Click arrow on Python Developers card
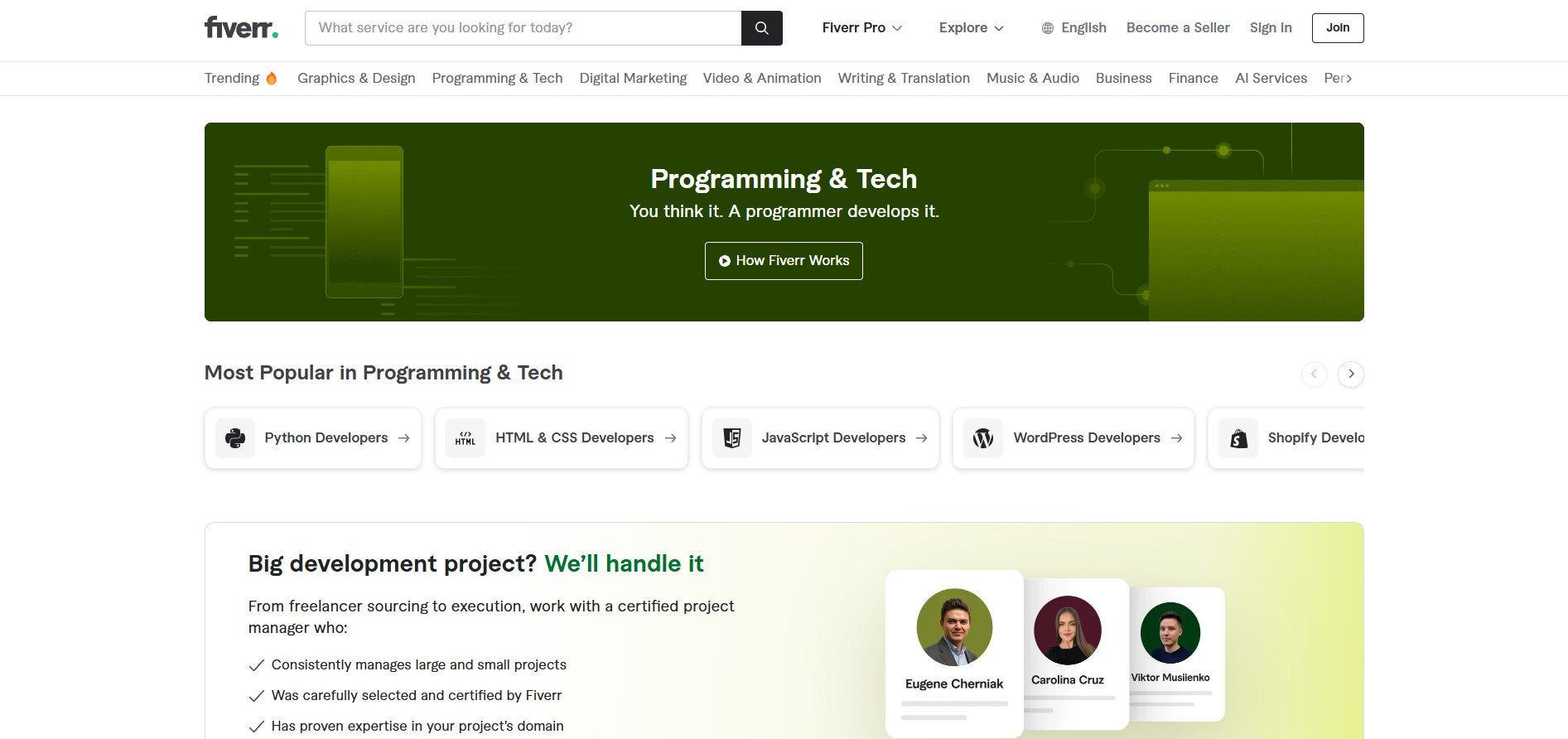The image size is (1568, 739). [403, 438]
